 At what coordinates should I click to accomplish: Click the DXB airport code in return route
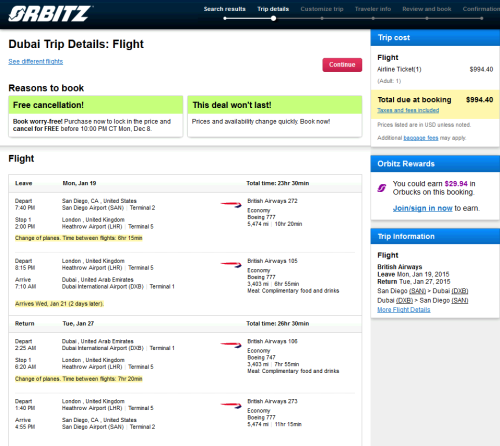(404, 301)
